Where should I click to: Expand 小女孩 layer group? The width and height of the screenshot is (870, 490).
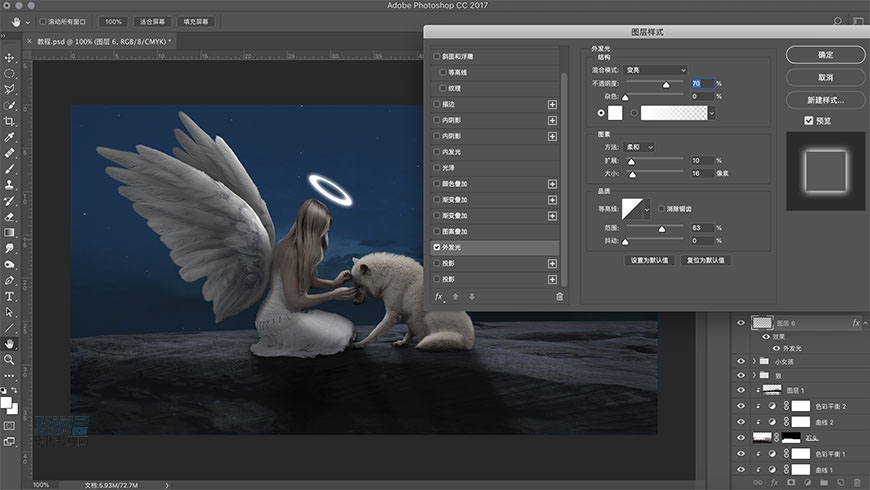(754, 361)
